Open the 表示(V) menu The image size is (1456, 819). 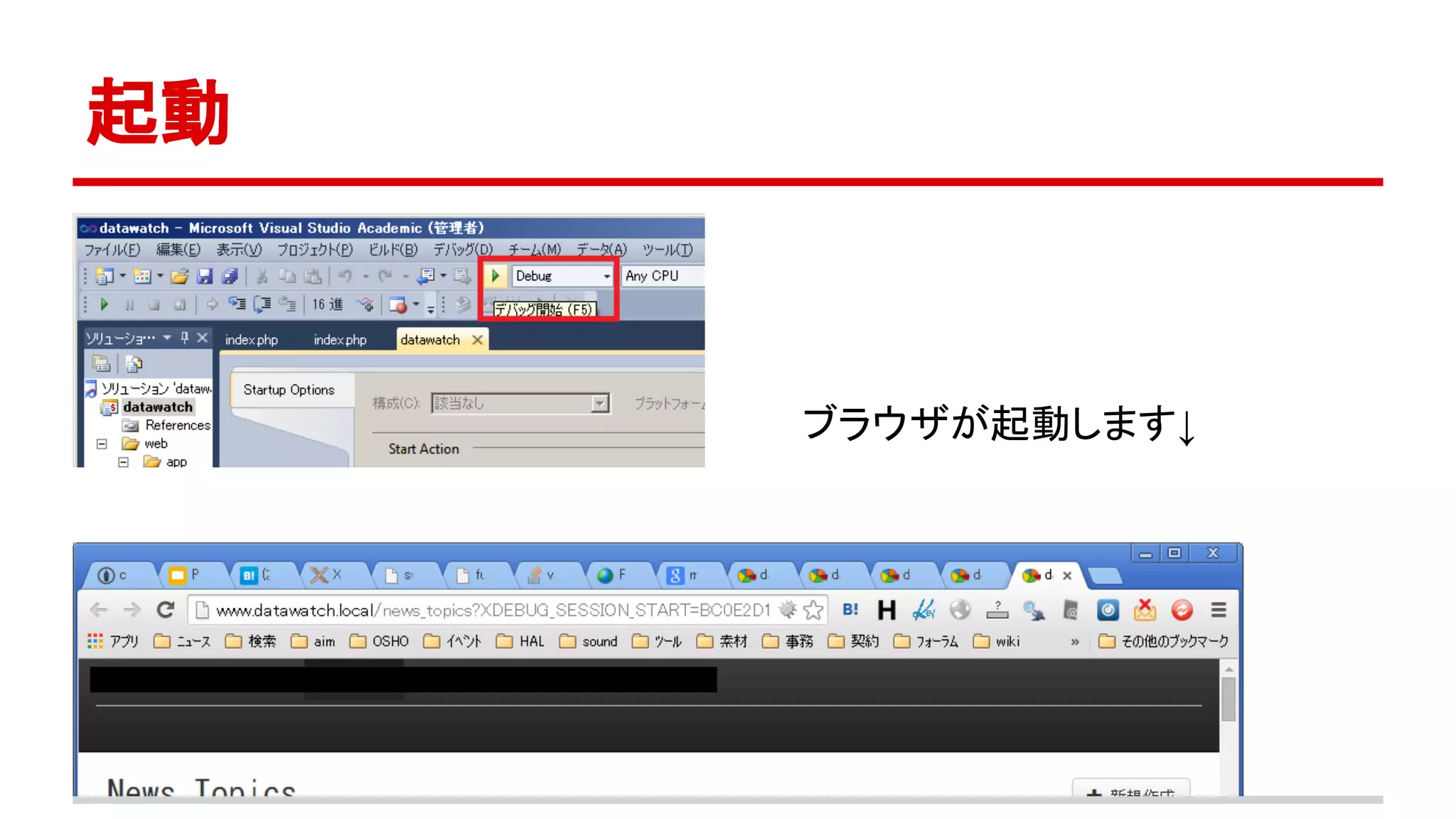[239, 250]
